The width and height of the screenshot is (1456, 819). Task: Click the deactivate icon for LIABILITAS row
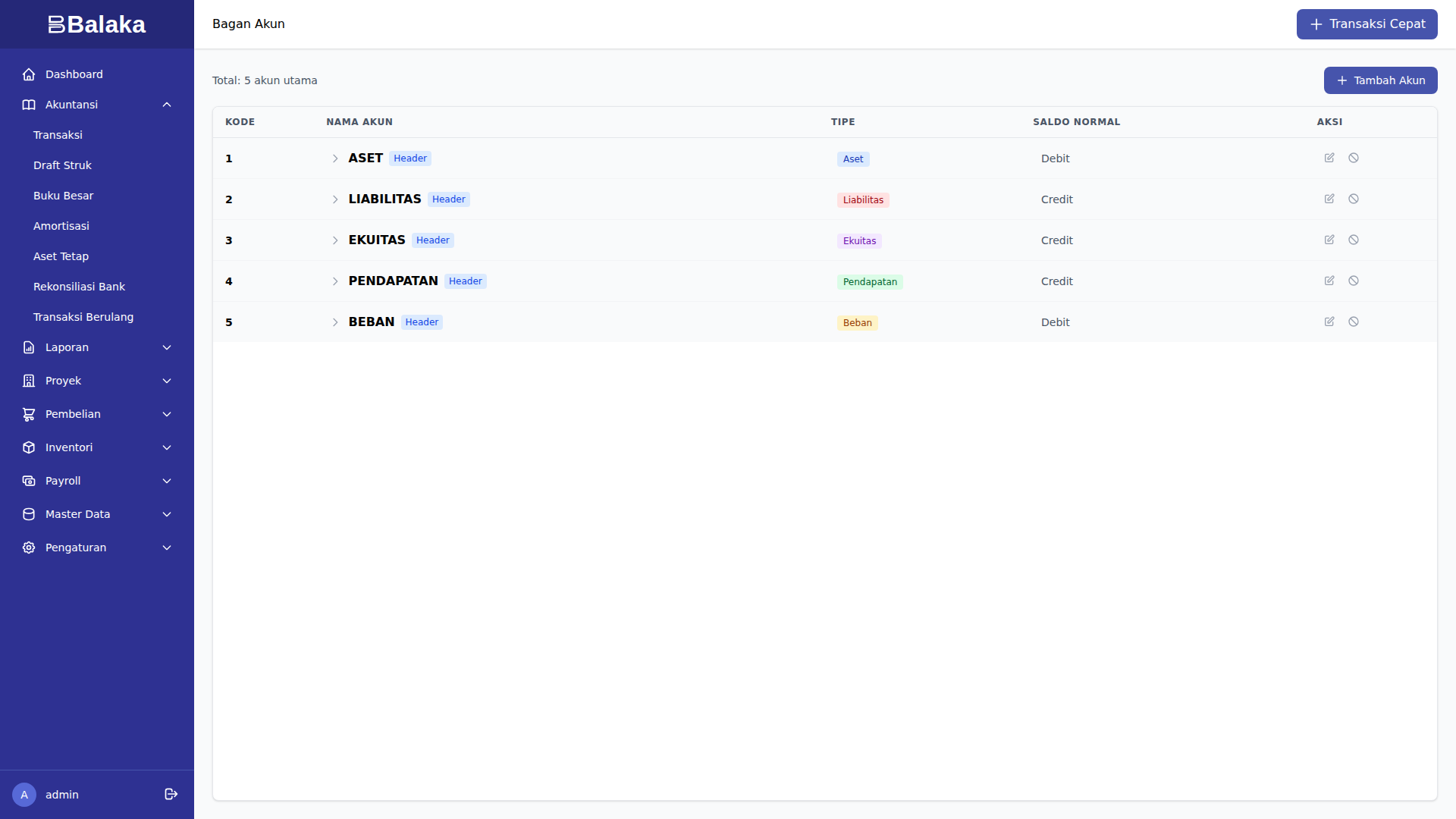(x=1354, y=199)
